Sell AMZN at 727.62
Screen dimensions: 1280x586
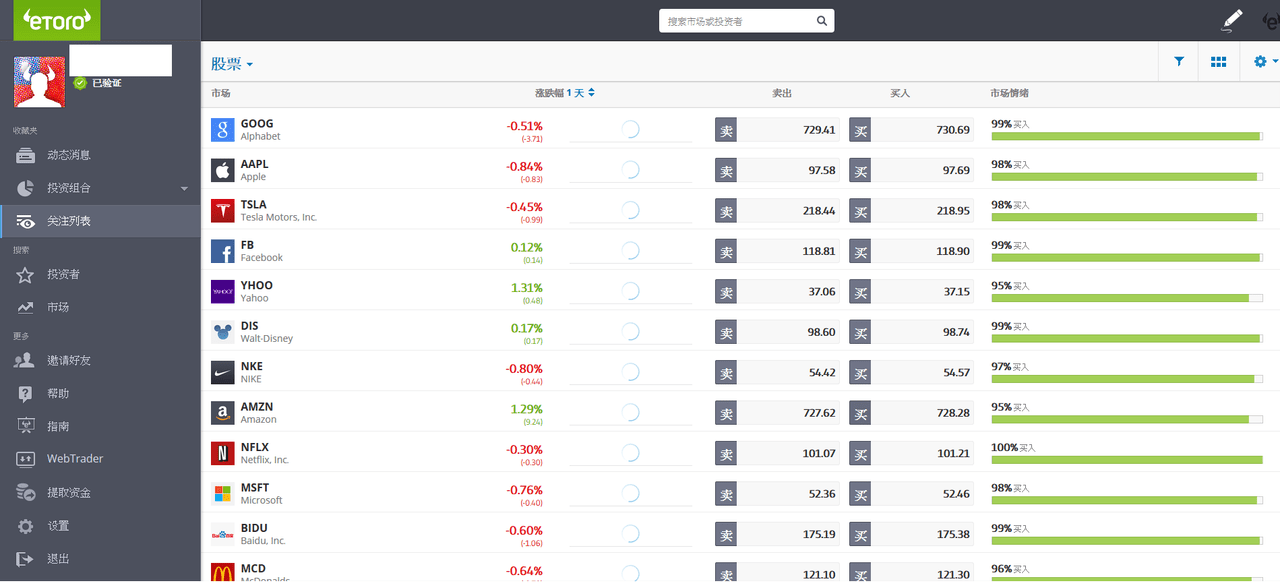pos(777,413)
